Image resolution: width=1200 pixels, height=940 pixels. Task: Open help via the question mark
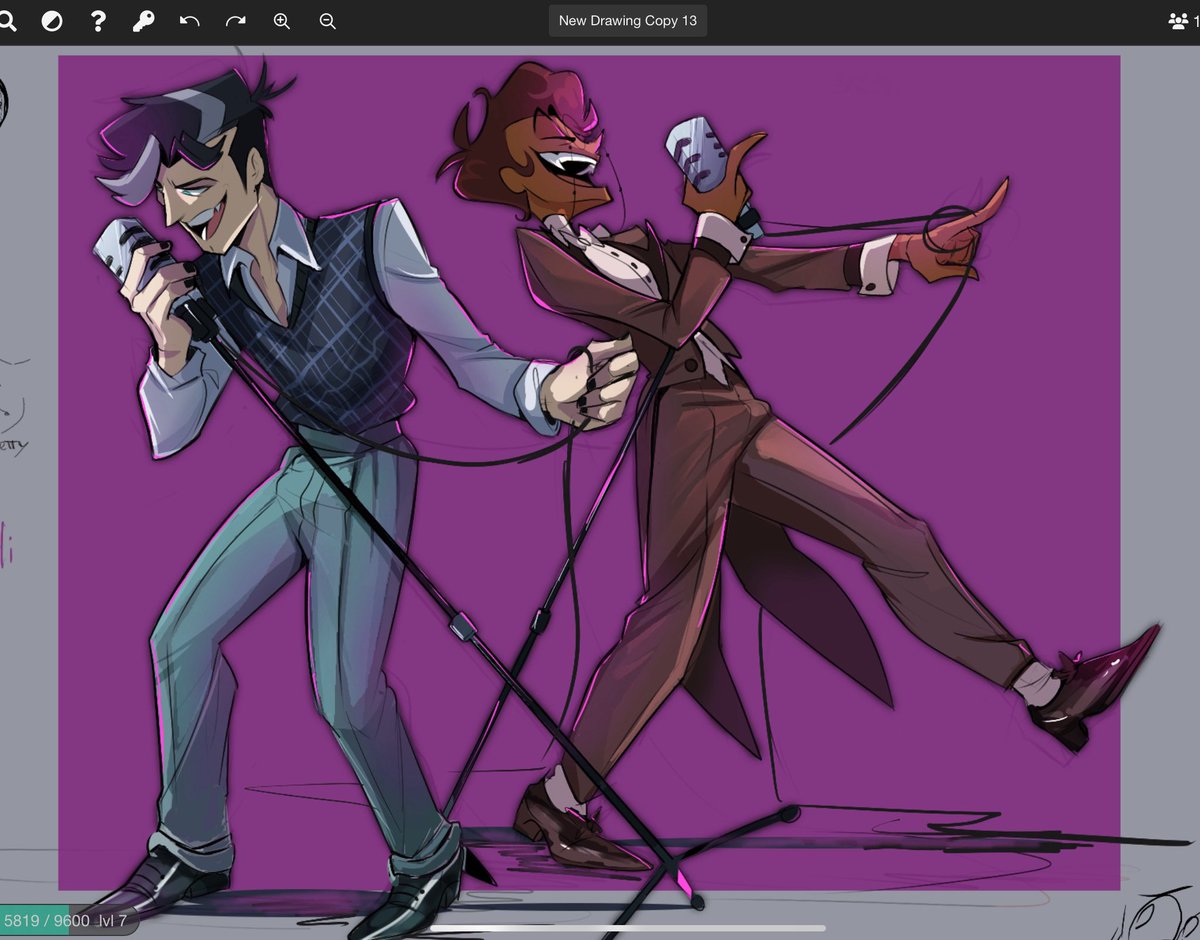(x=98, y=21)
